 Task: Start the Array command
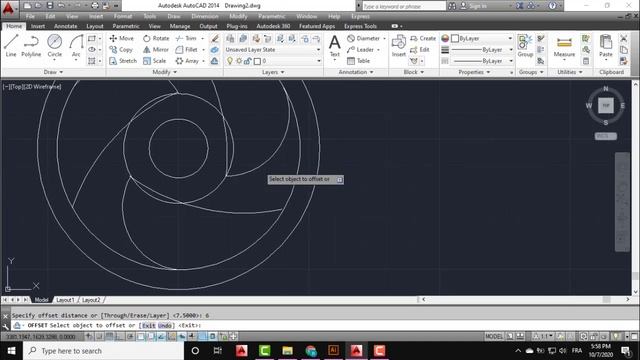point(187,61)
